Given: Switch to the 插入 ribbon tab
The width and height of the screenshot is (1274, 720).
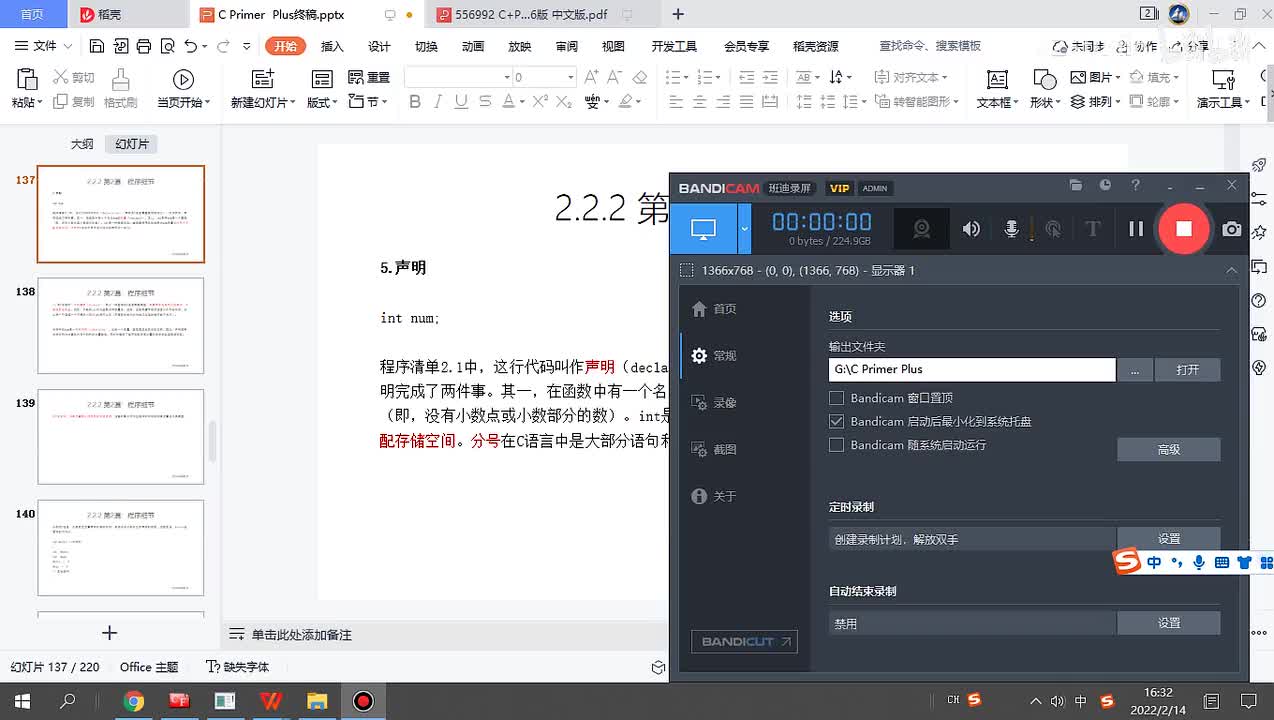Looking at the screenshot, I should coord(332,46).
